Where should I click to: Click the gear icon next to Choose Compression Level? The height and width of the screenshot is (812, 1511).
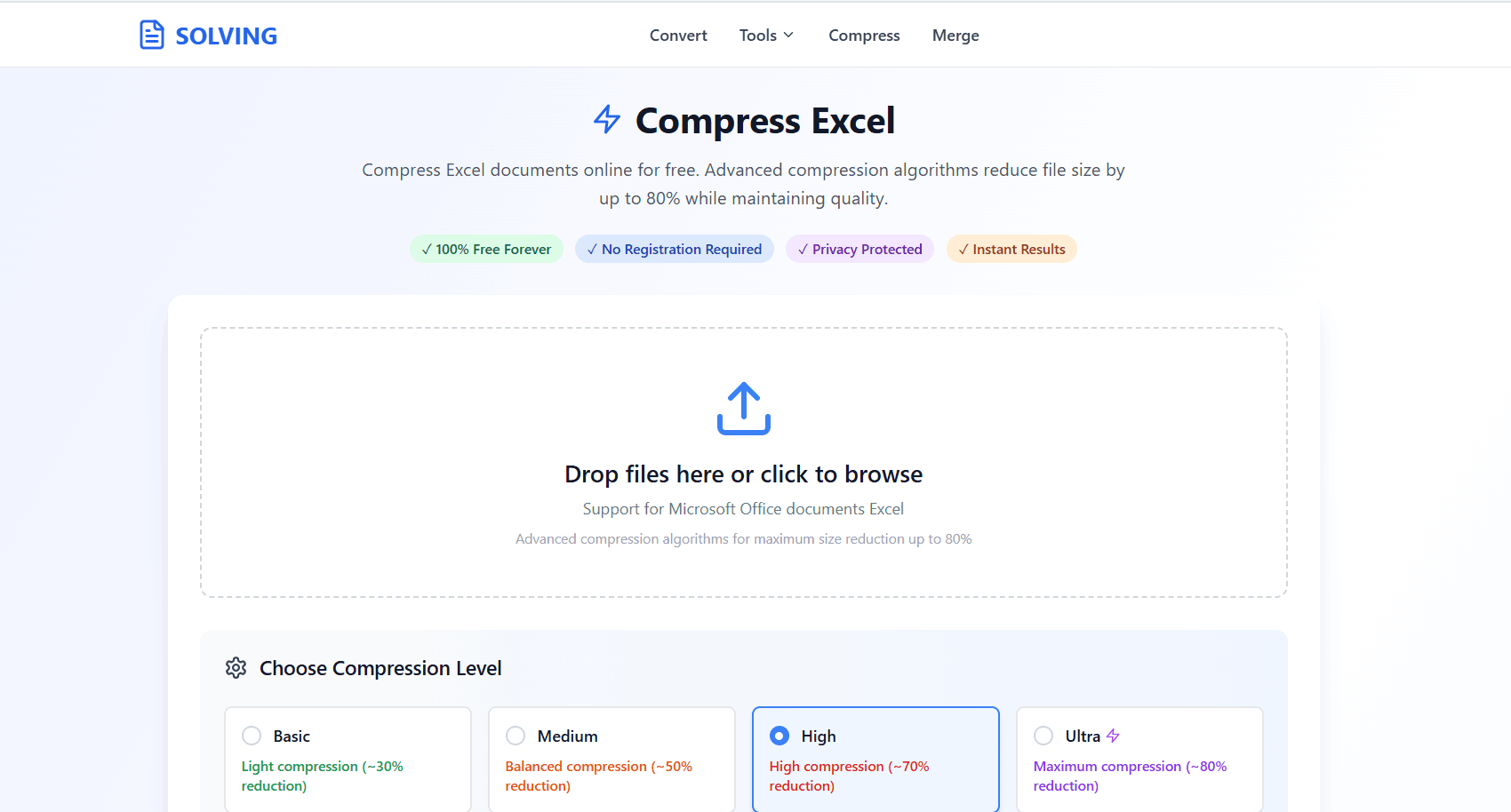[x=236, y=667]
